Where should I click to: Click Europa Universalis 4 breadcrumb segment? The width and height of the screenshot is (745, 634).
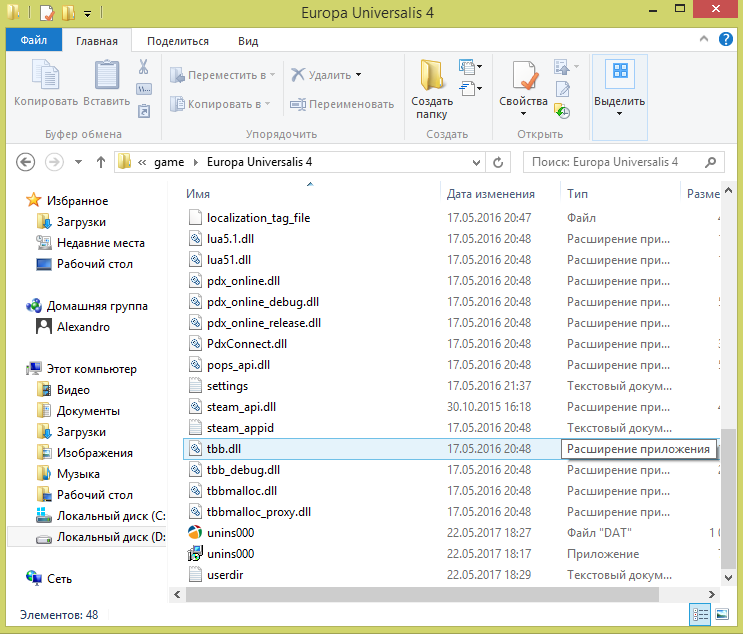(259, 162)
